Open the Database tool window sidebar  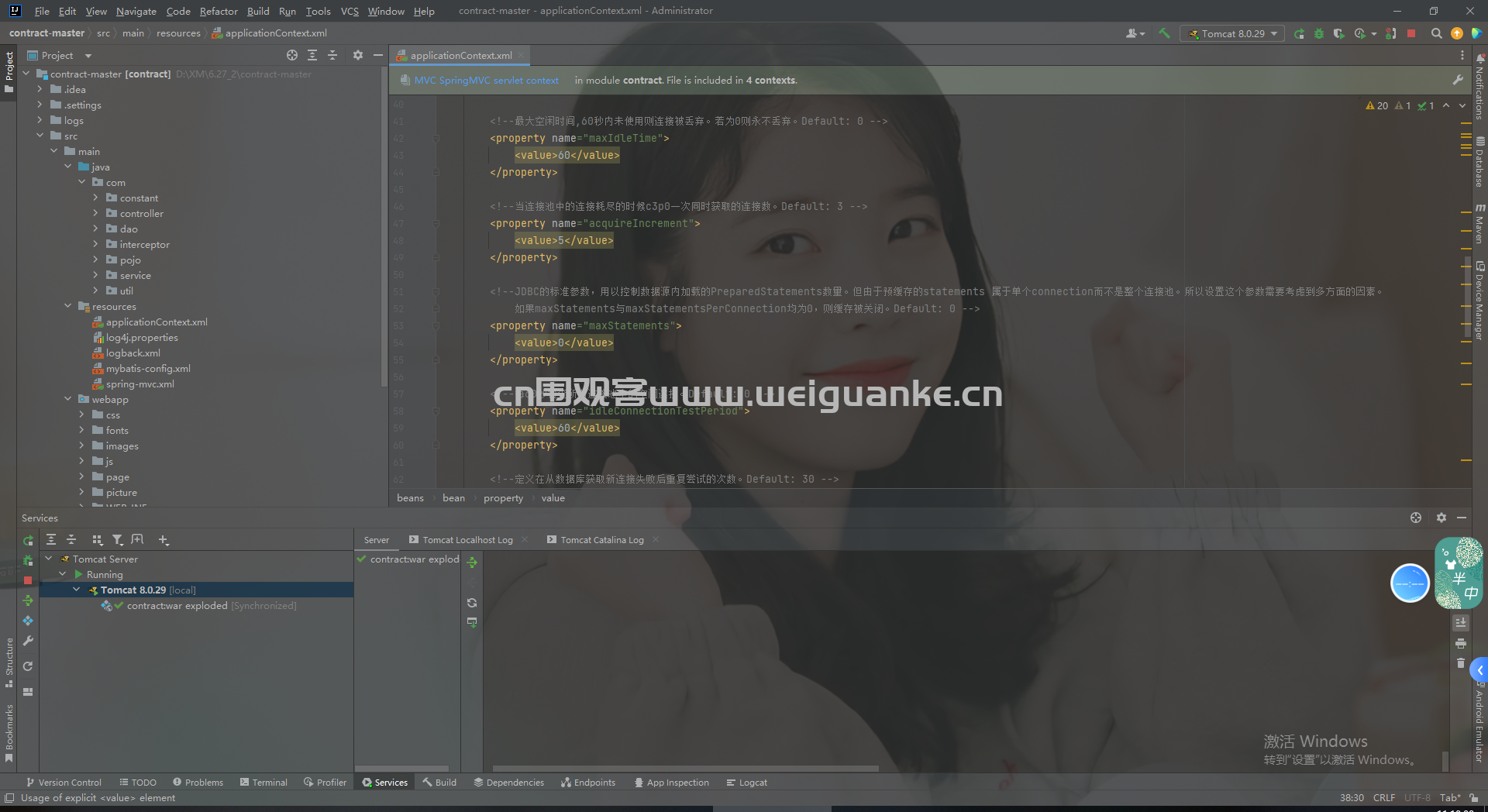(1480, 162)
